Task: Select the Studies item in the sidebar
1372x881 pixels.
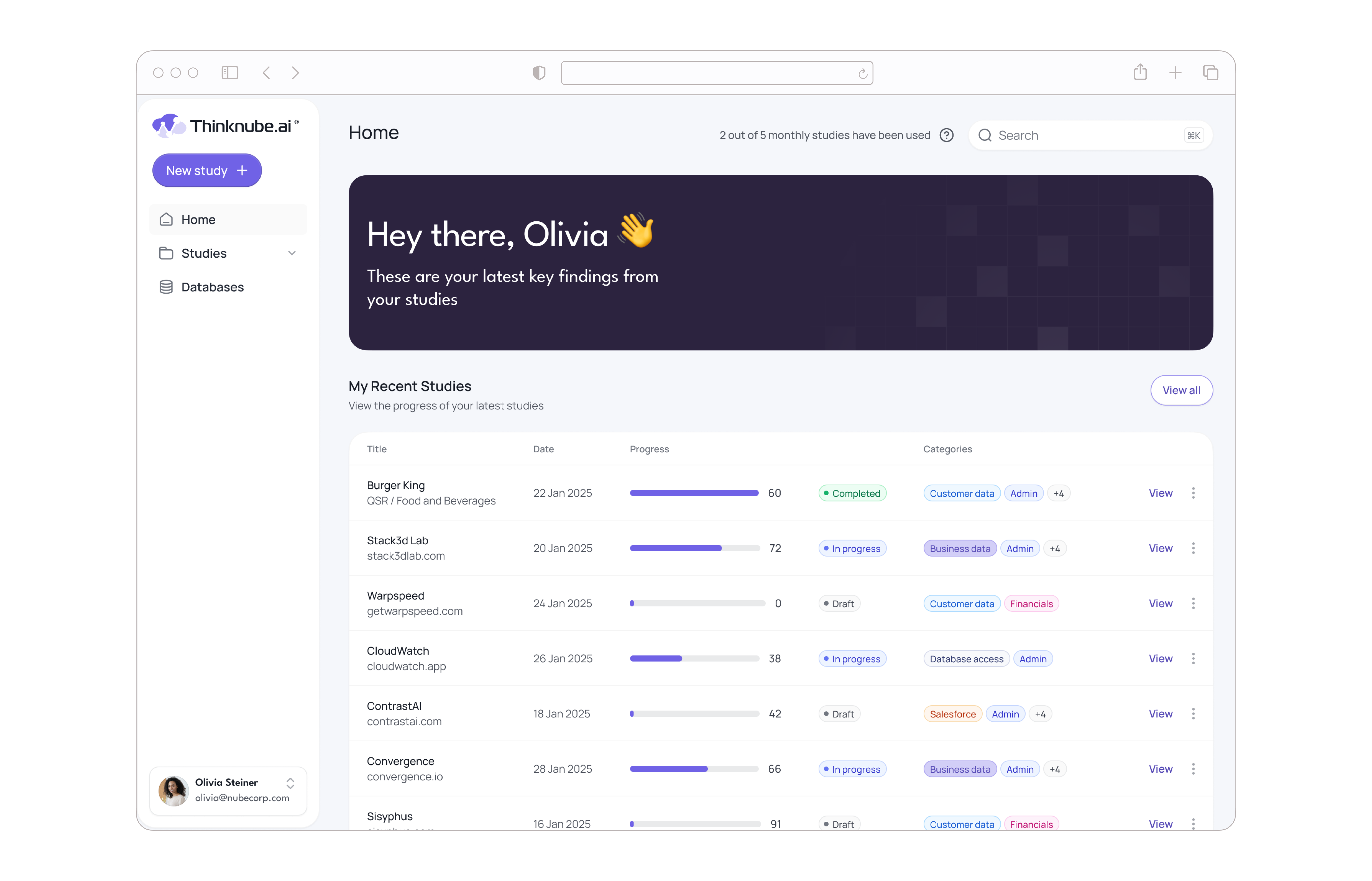Action: point(204,253)
